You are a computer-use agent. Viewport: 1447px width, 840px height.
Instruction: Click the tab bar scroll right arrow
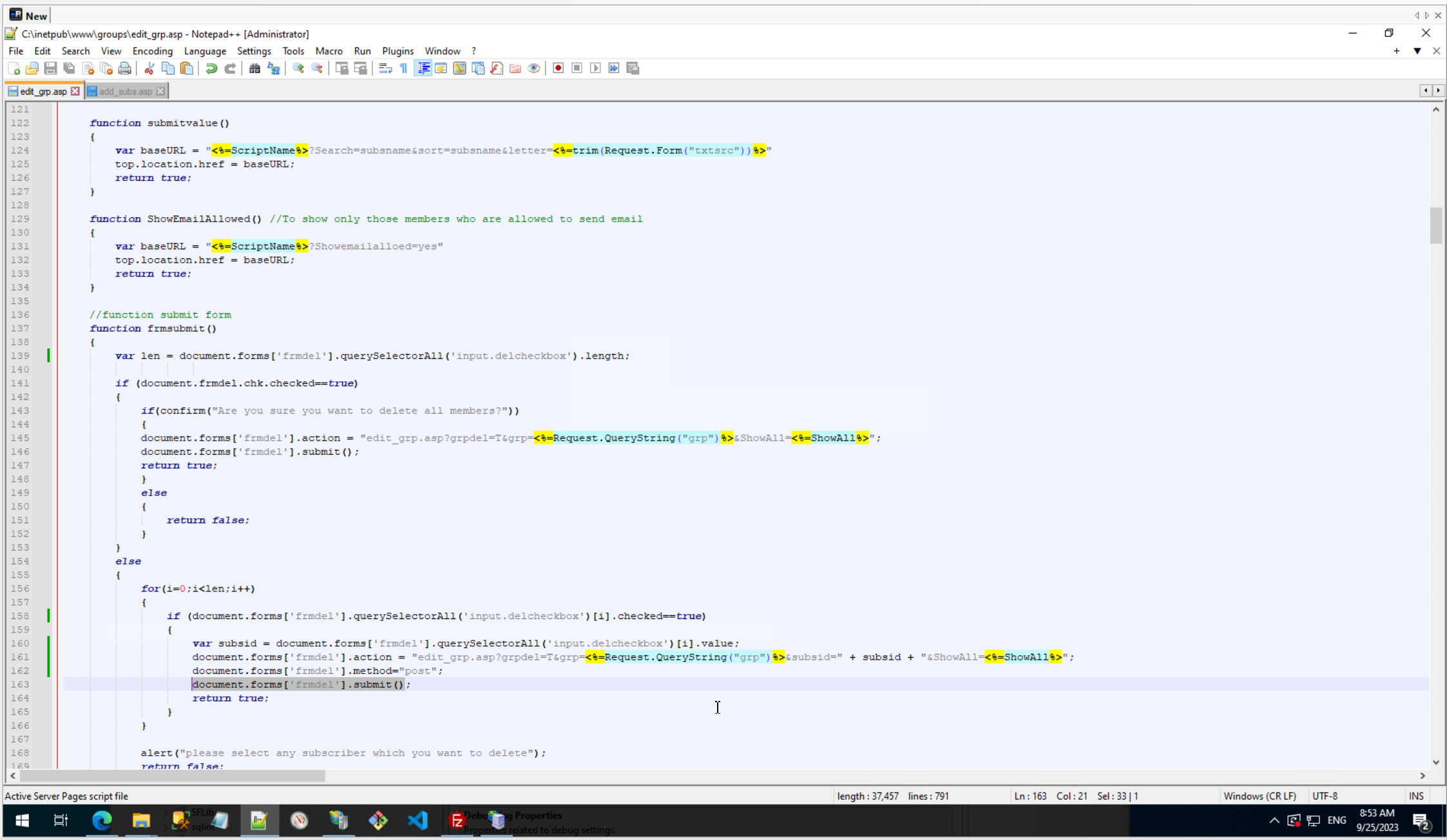(1438, 91)
